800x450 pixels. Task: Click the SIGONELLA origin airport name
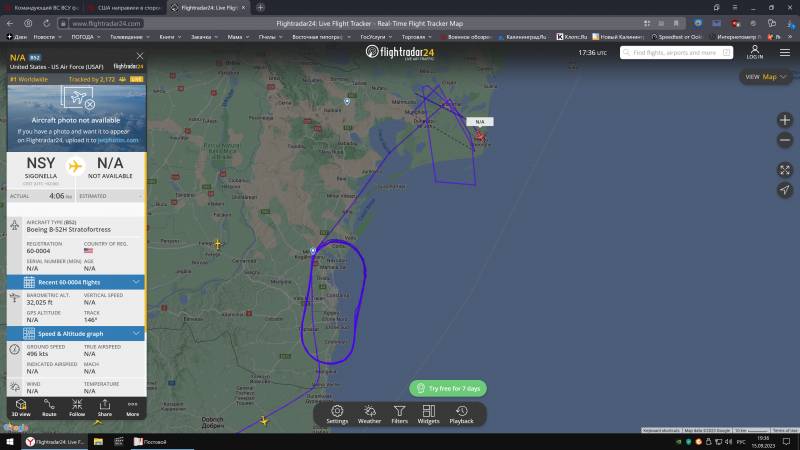(41, 176)
